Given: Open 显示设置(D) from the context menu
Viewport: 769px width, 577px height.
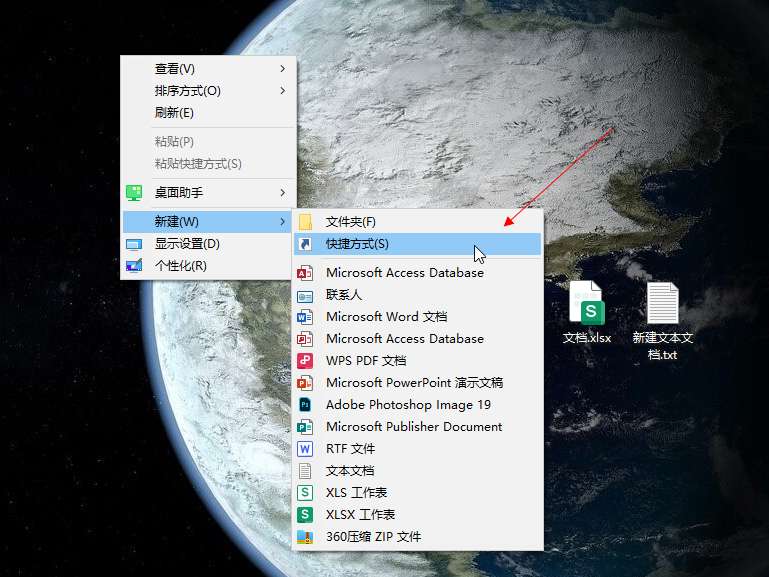Looking at the screenshot, I should 187,244.
